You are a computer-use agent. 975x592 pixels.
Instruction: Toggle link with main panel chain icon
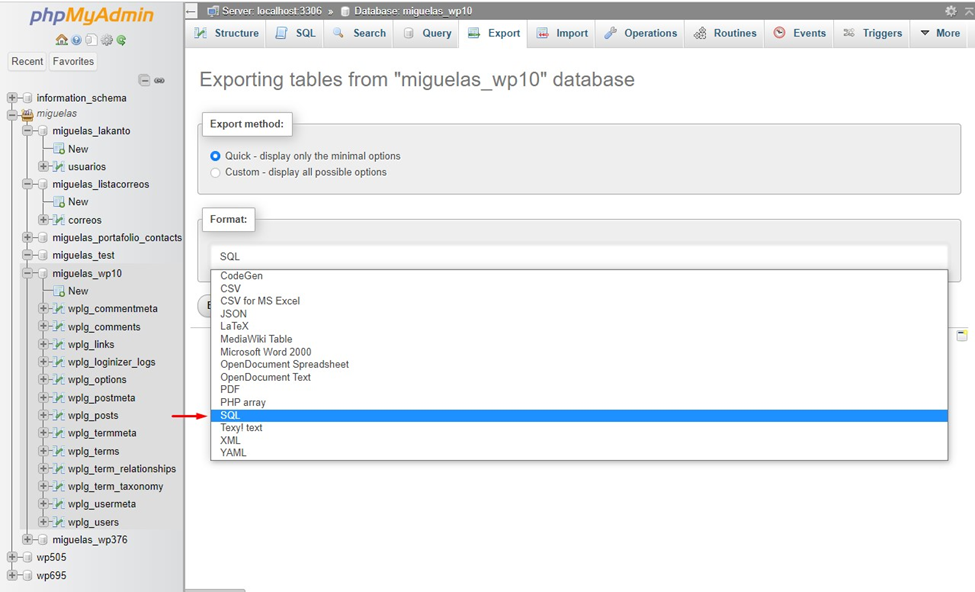point(160,80)
